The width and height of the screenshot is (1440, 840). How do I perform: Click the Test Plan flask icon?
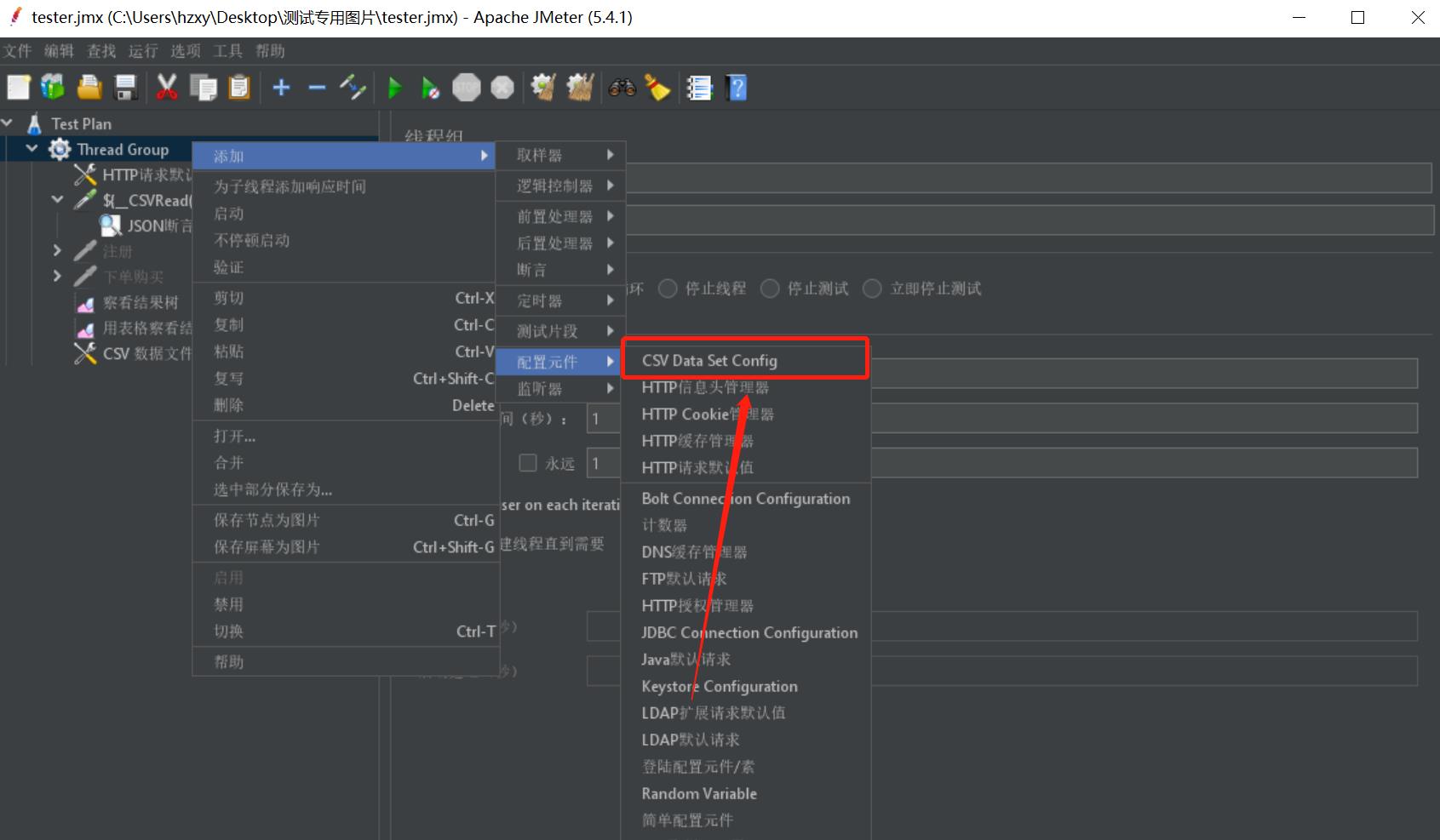coord(34,123)
